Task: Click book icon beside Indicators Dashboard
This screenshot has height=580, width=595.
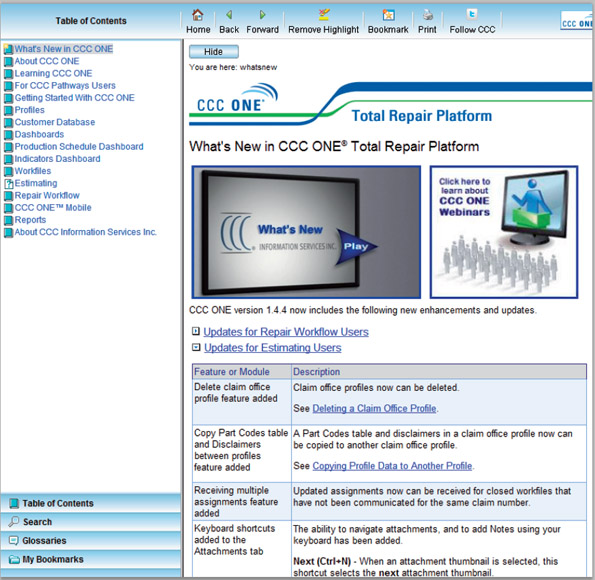Action: point(8,159)
